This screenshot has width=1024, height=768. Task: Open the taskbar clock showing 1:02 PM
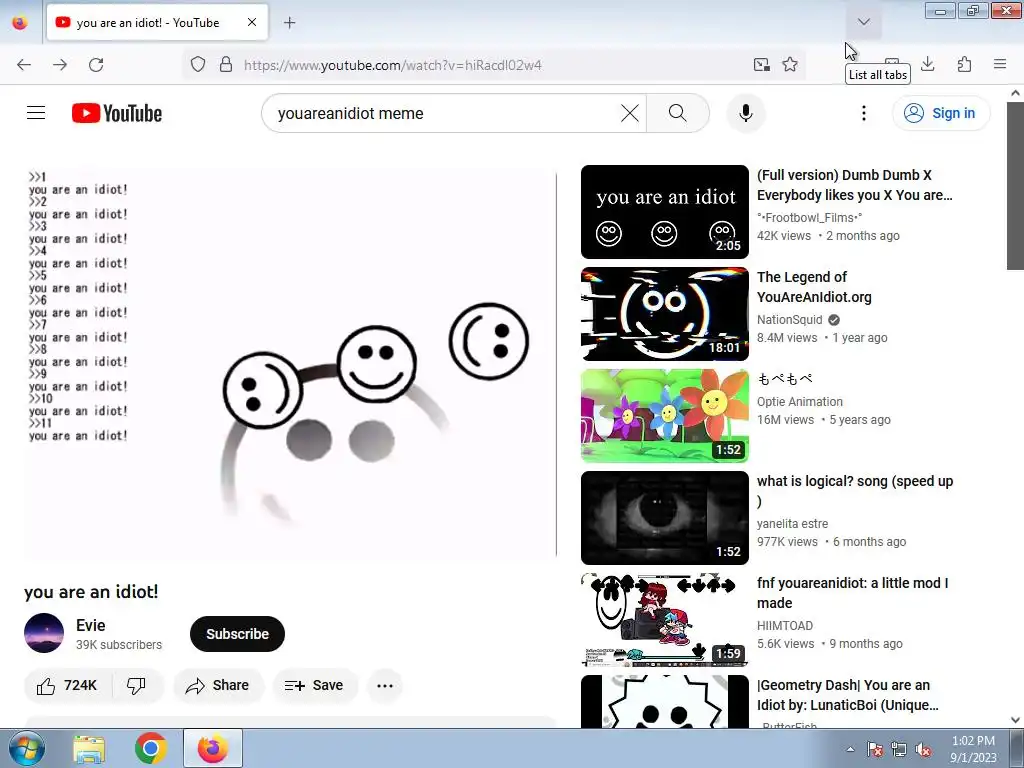coord(973,749)
